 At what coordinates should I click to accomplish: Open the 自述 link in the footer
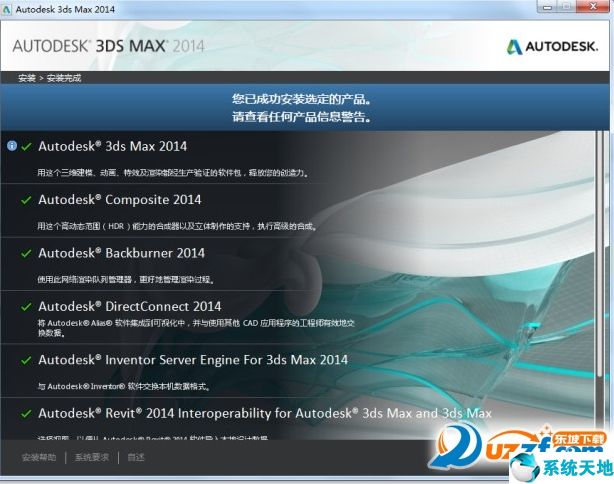point(136,457)
